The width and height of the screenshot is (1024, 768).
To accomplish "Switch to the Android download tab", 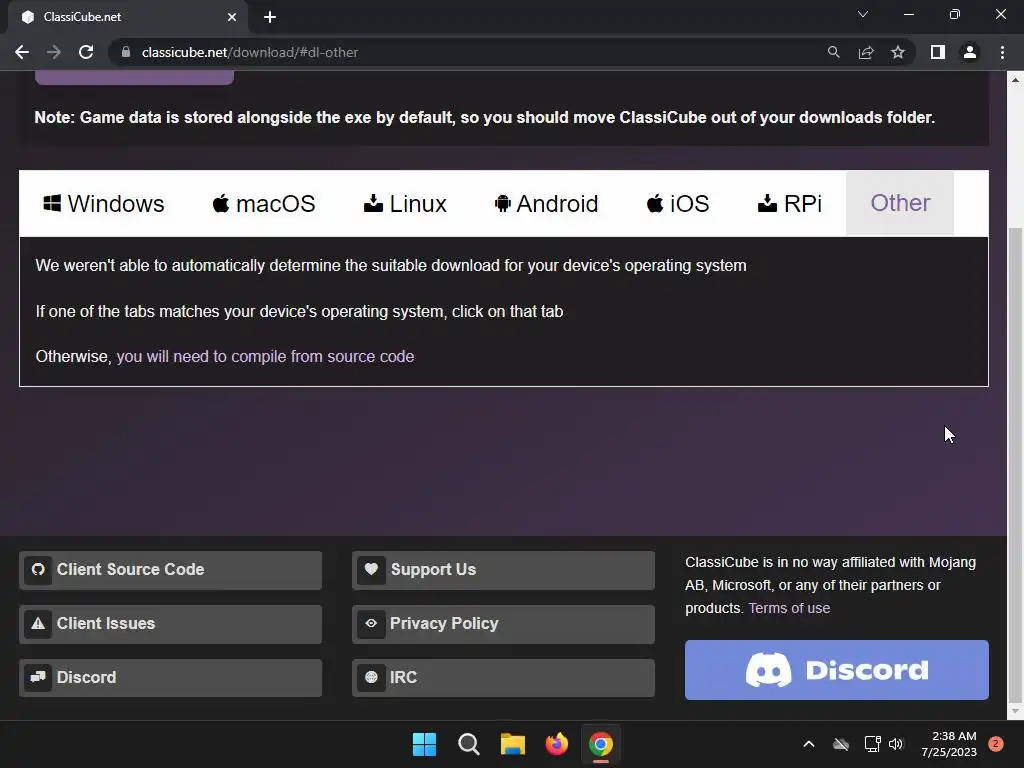I will pyautogui.click(x=547, y=204).
